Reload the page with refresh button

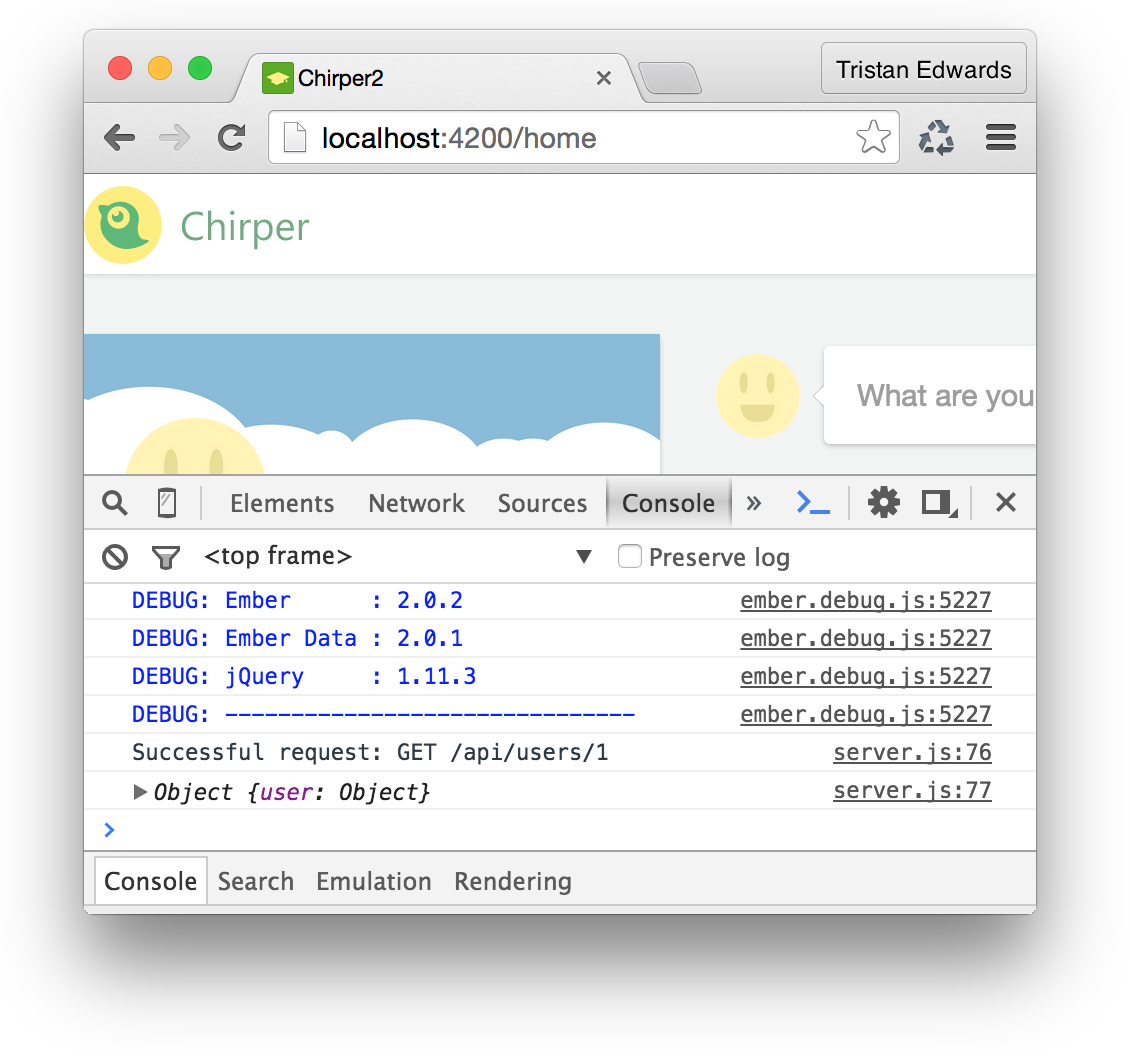tap(232, 138)
